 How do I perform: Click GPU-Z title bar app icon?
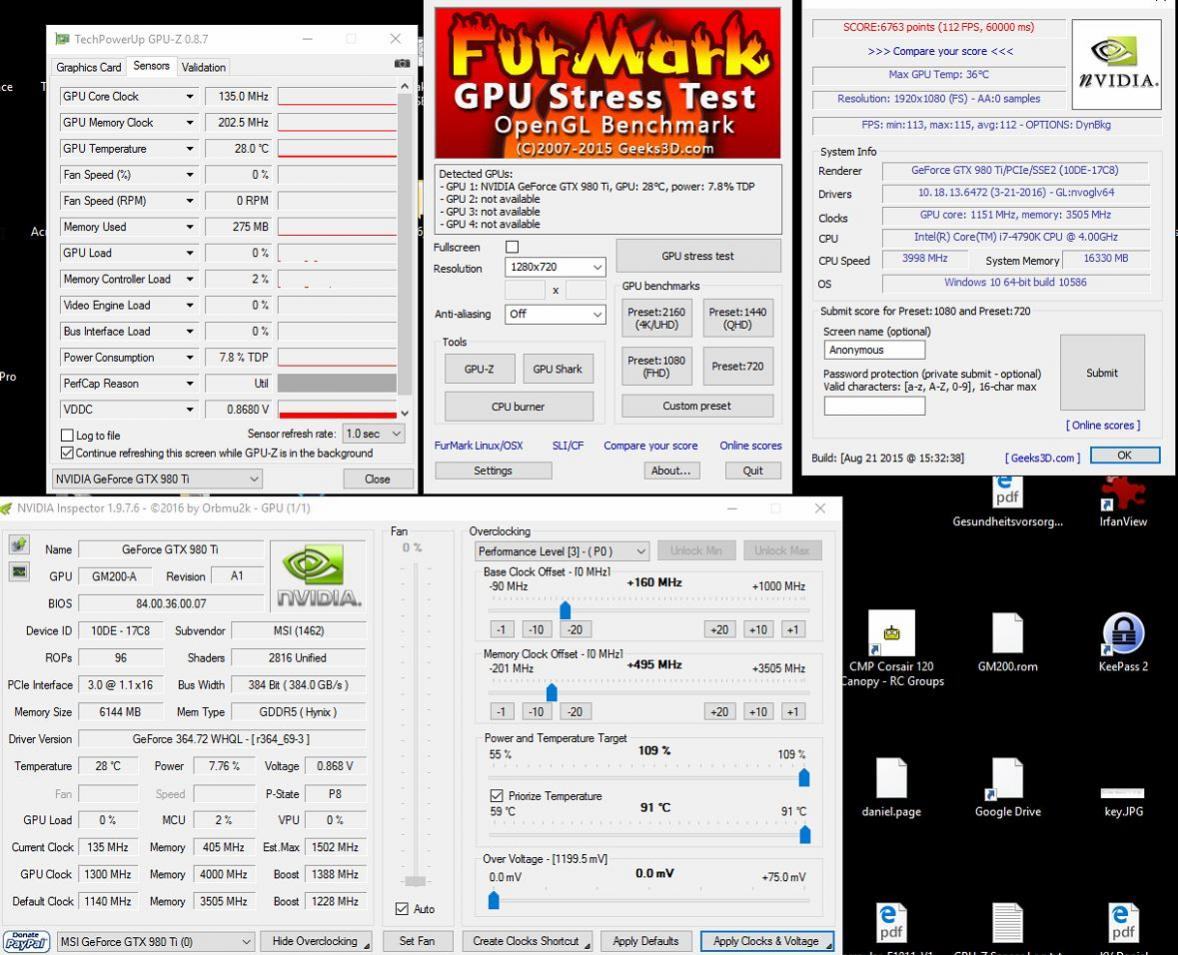62,39
